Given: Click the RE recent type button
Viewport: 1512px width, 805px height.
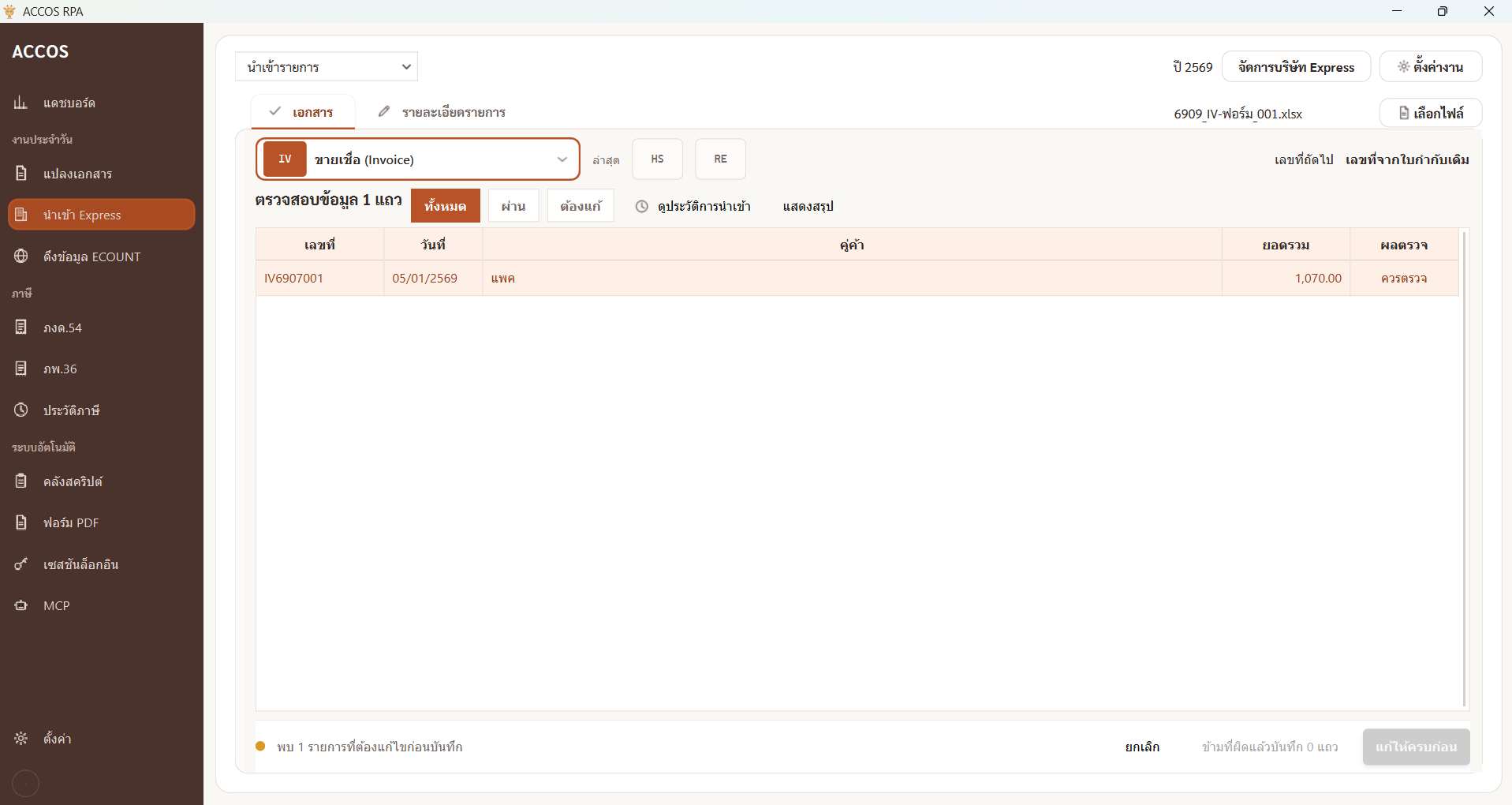Looking at the screenshot, I should click(720, 159).
